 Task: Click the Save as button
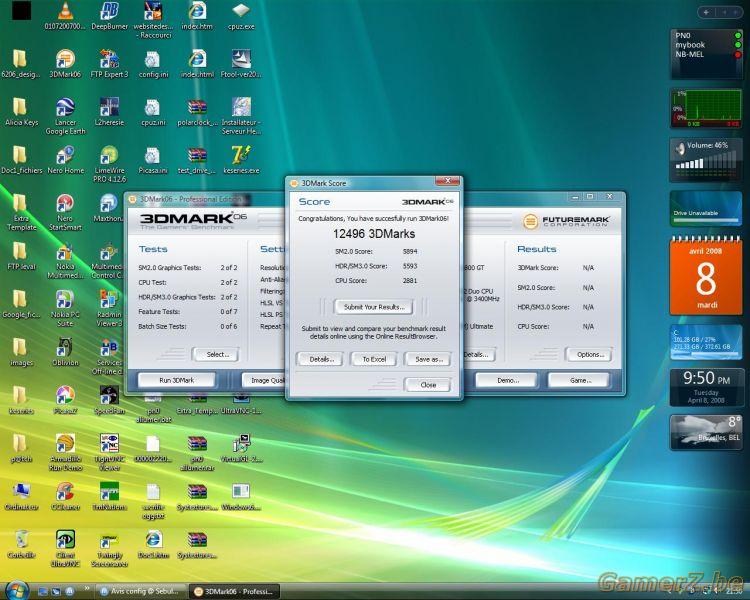coord(429,359)
